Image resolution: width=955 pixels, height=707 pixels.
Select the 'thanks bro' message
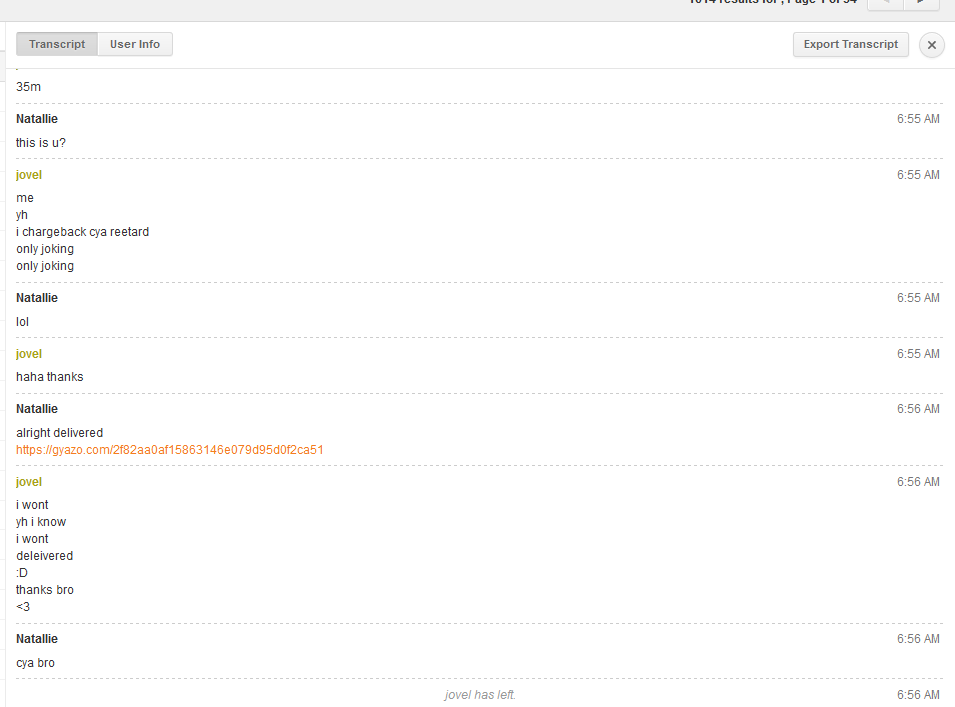click(x=45, y=590)
